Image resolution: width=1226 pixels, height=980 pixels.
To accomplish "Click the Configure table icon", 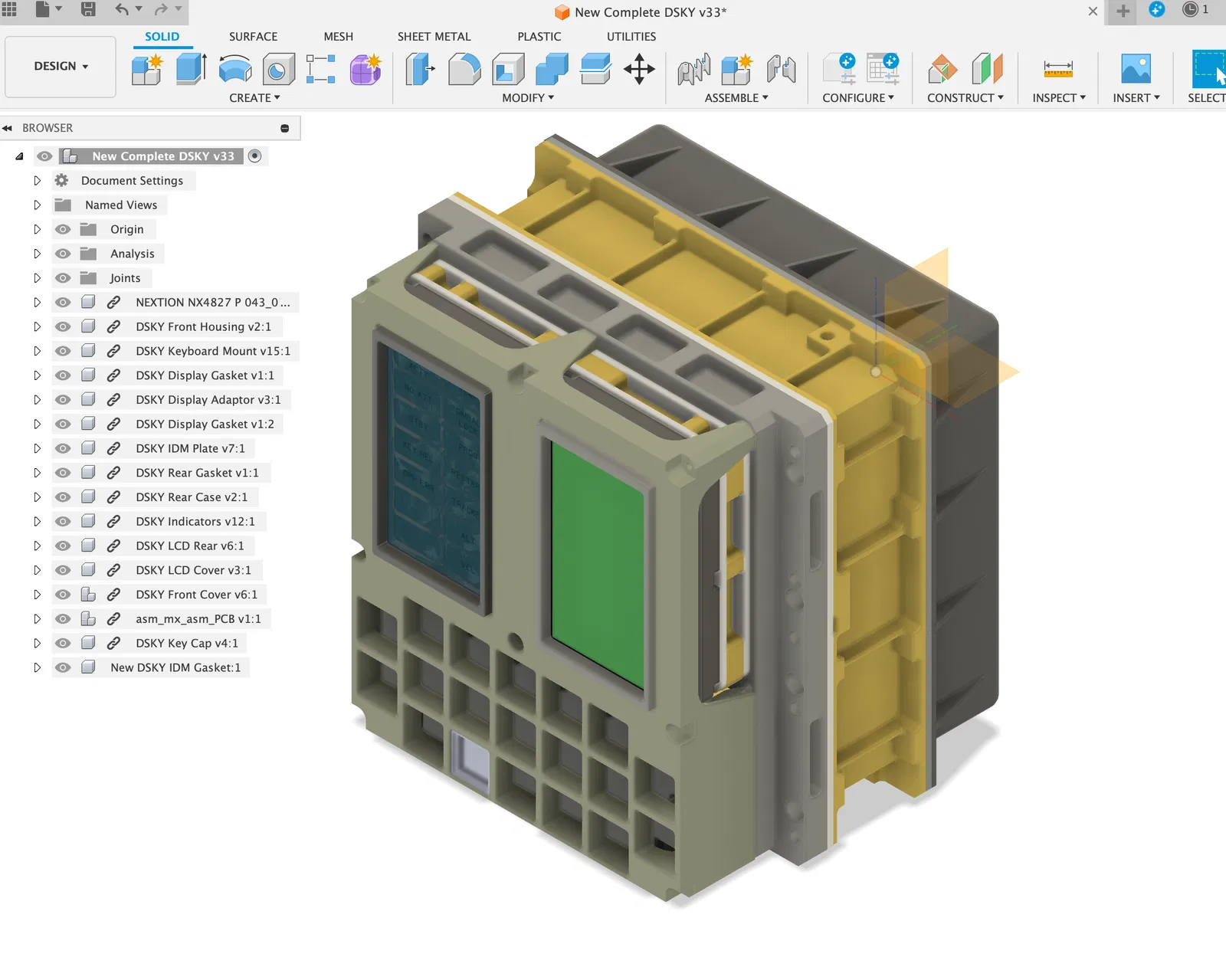I will 883,69.
